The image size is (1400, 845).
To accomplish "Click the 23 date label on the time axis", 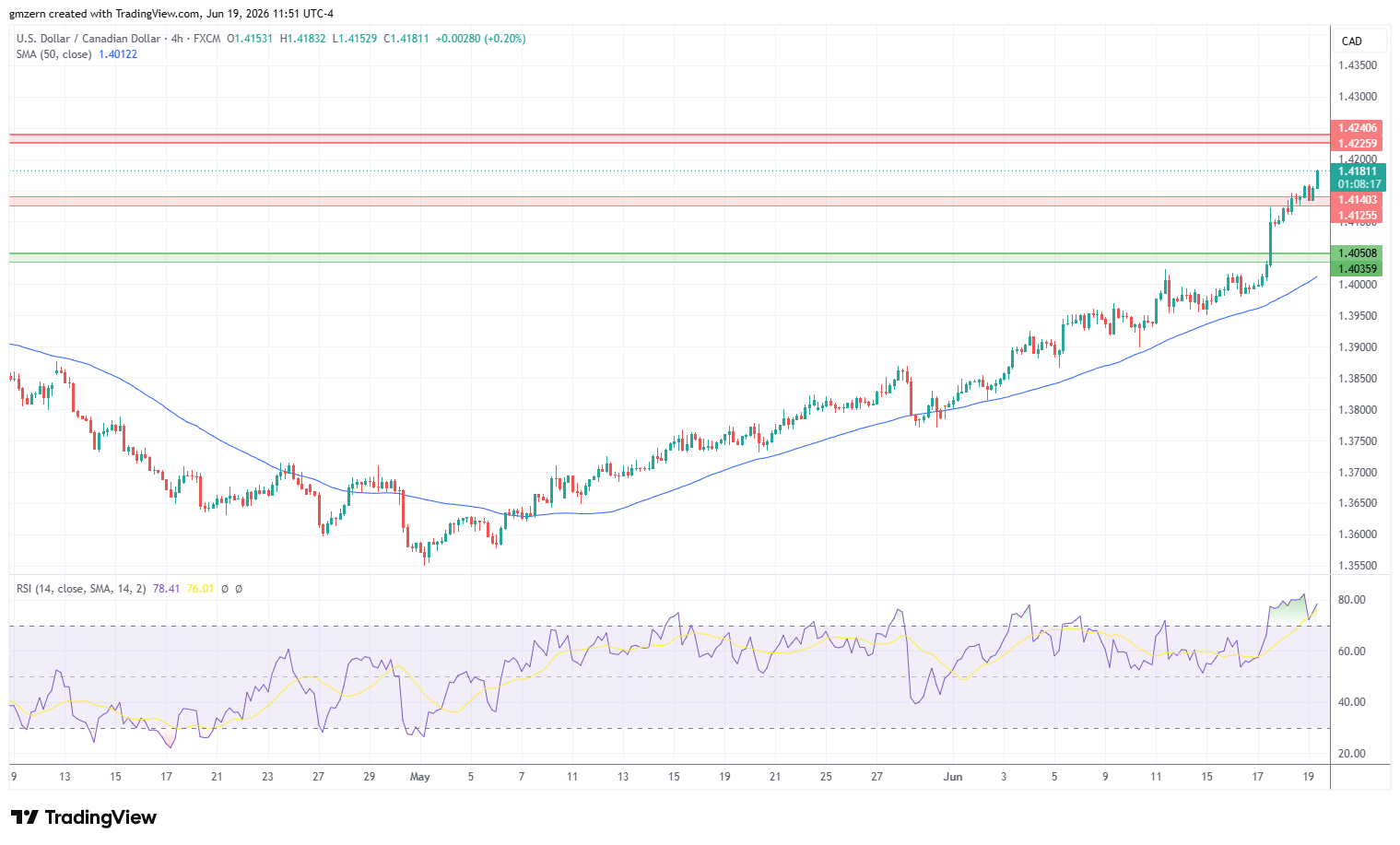I will coord(267,777).
